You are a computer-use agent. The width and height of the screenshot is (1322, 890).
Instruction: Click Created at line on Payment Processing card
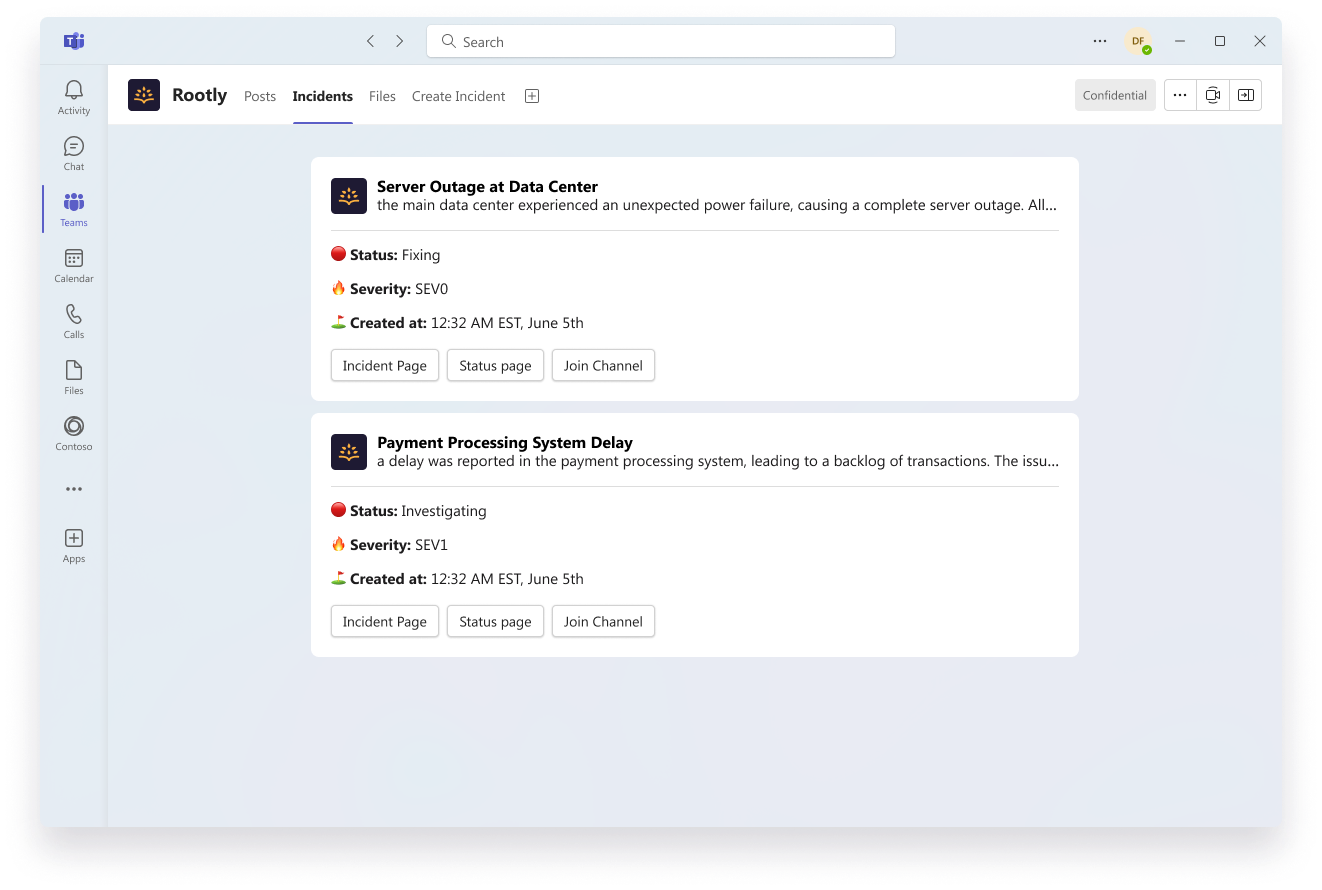pyautogui.click(x=458, y=579)
